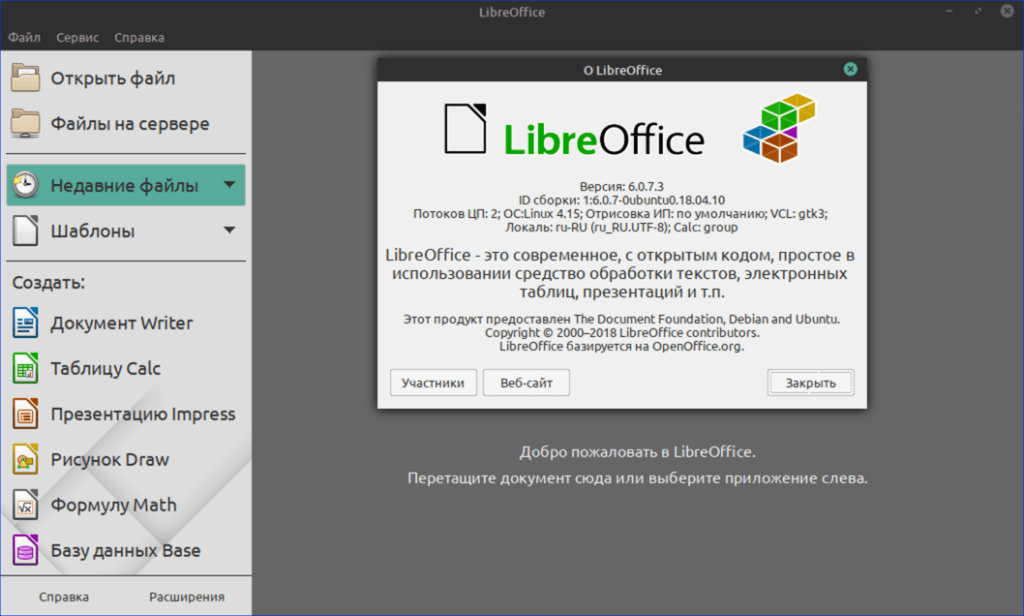Click Справка button at sidebar bottom
Screen dimensions: 1024x616
pyautogui.click(x=64, y=597)
